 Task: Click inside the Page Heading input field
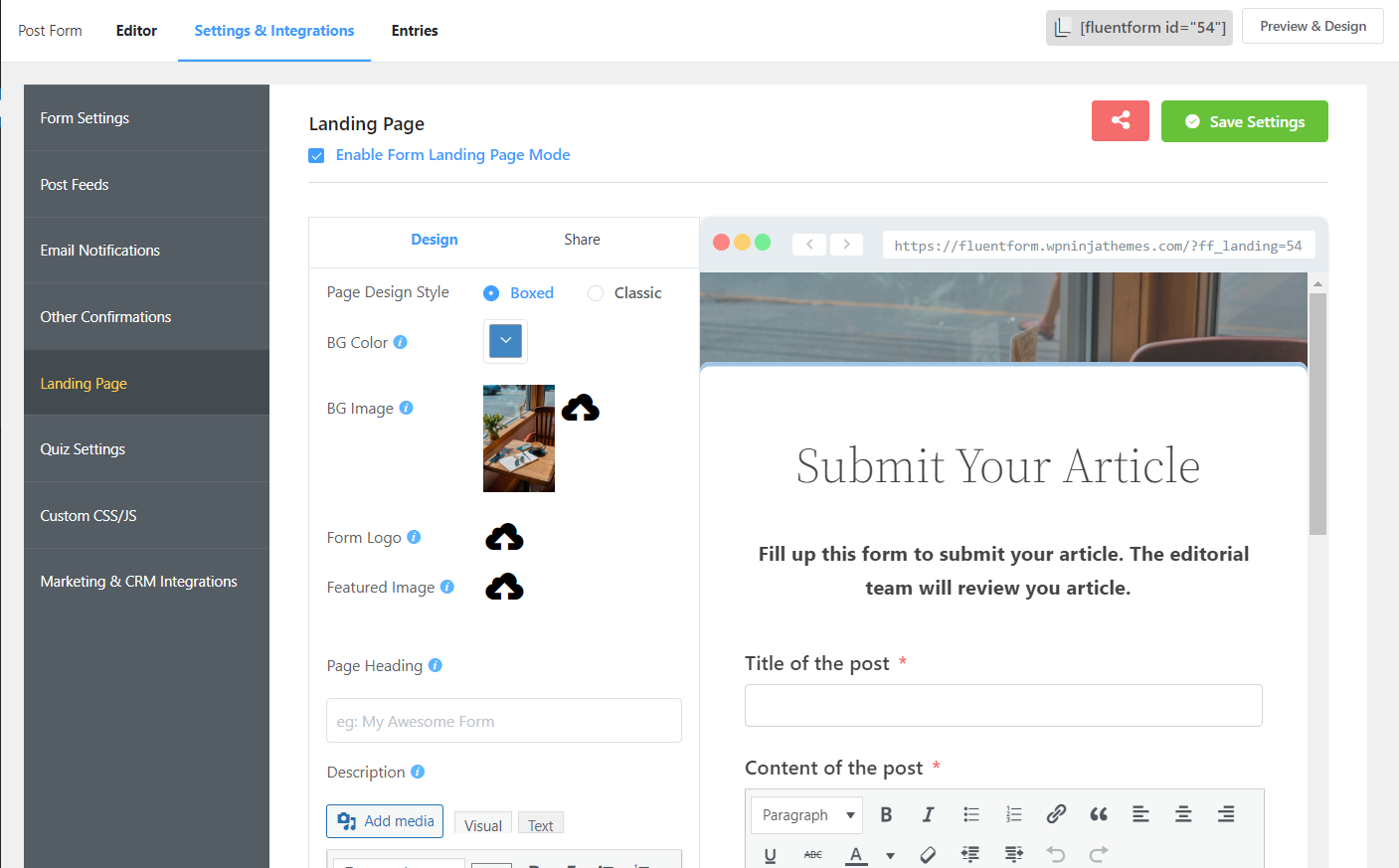[x=503, y=720]
